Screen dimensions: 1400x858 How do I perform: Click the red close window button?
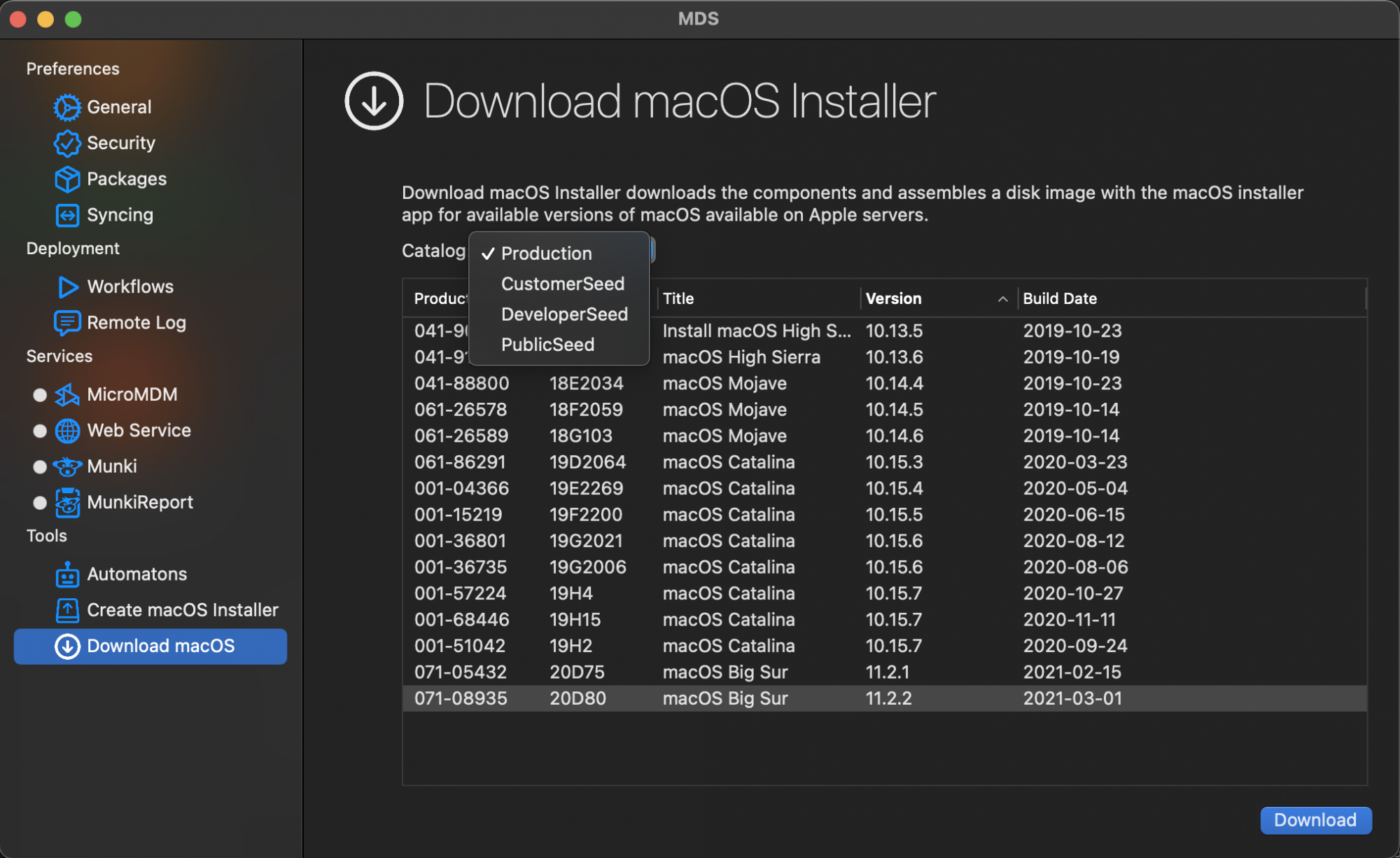click(18, 19)
